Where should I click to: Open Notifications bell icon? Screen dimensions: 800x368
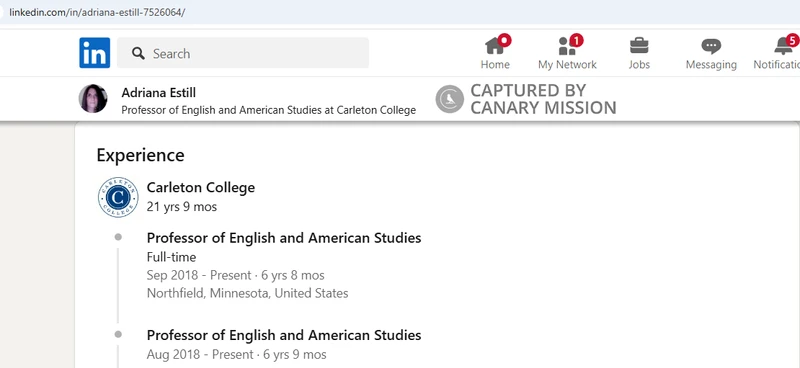(x=784, y=46)
